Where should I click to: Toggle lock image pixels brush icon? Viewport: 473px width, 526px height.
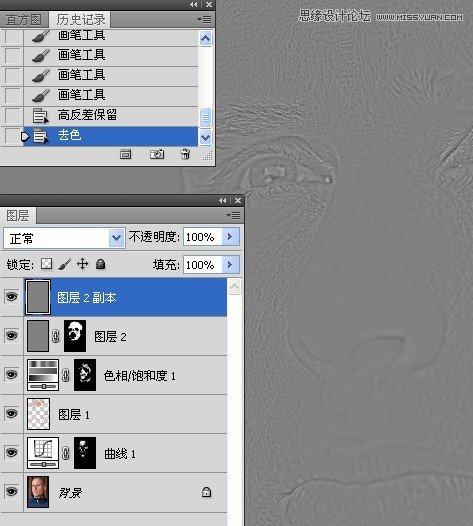click(64, 264)
